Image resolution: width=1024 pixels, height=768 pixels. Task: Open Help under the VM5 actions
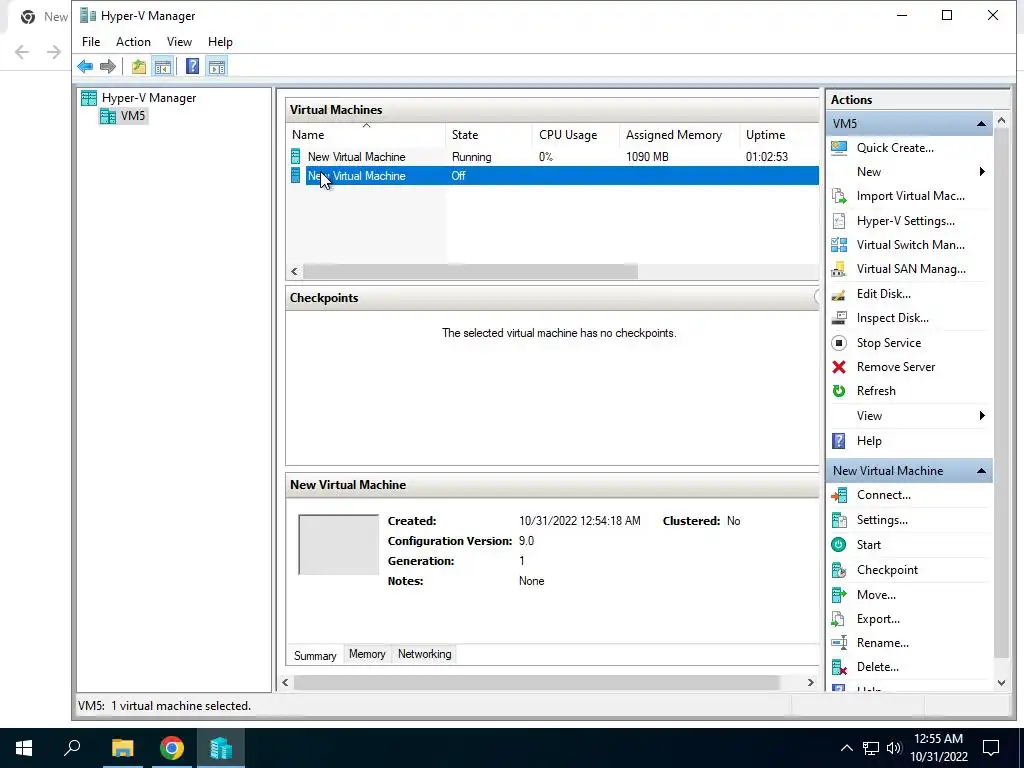(869, 441)
